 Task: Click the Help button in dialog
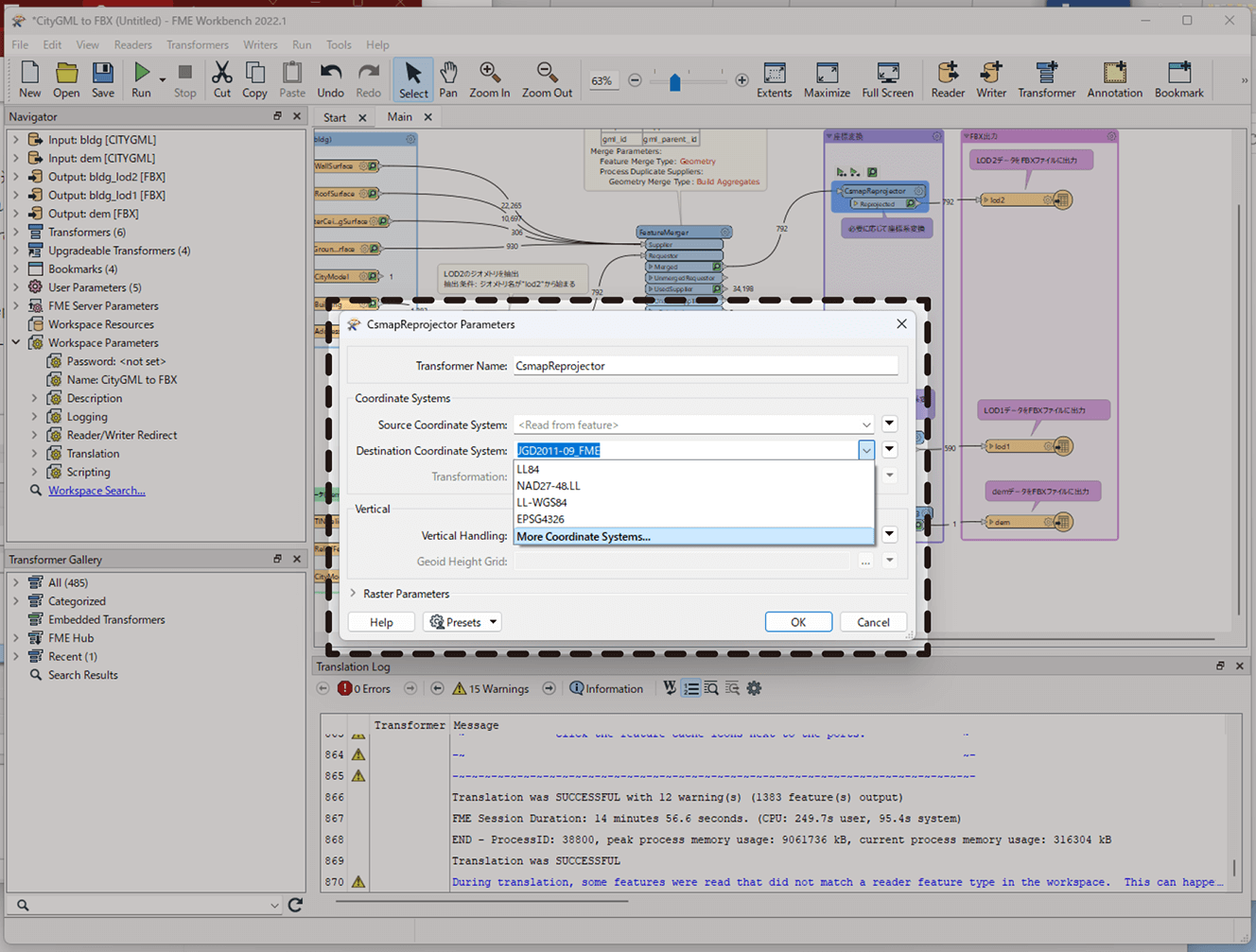381,622
